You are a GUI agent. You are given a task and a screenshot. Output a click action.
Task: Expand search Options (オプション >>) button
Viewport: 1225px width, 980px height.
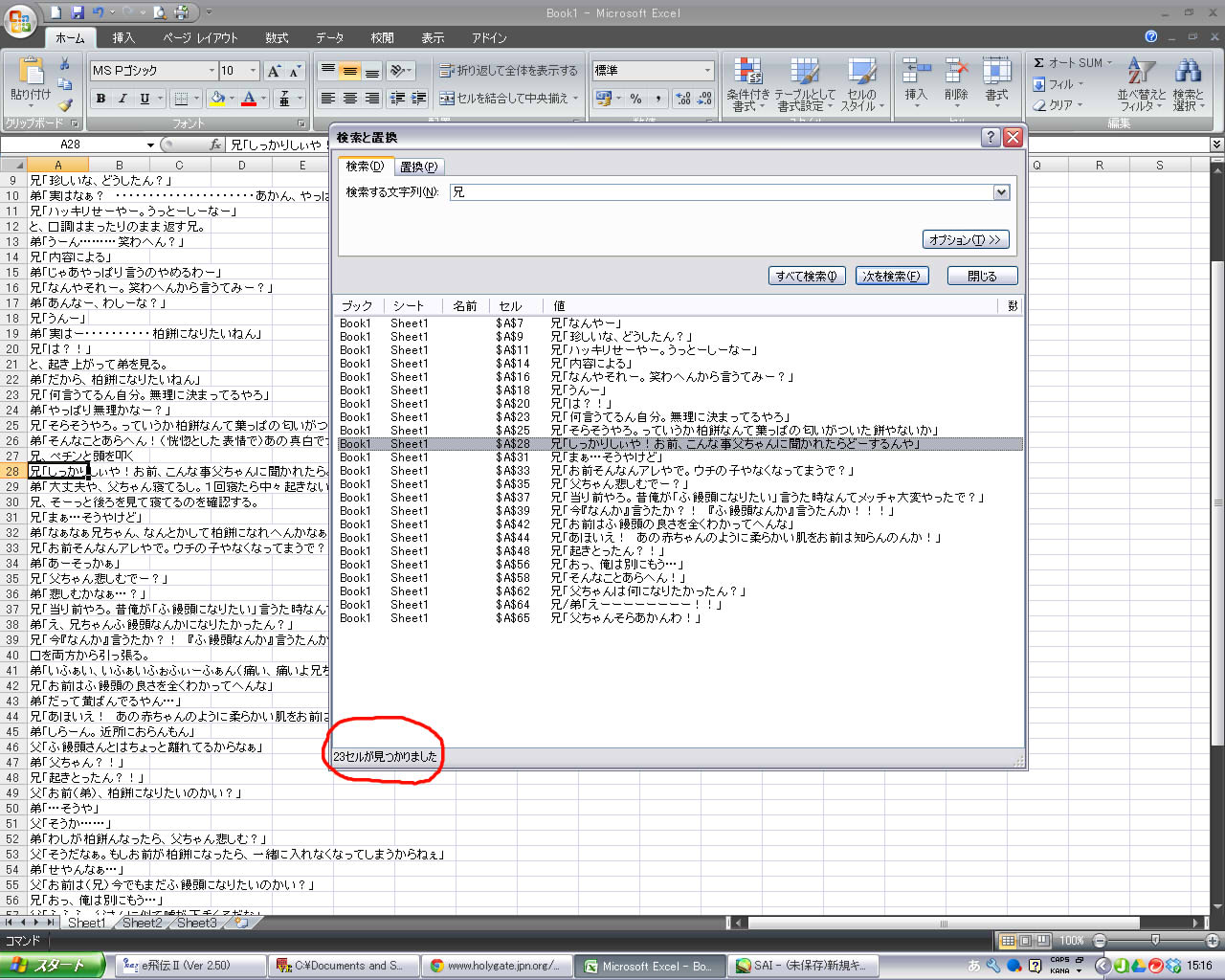[x=965, y=239]
